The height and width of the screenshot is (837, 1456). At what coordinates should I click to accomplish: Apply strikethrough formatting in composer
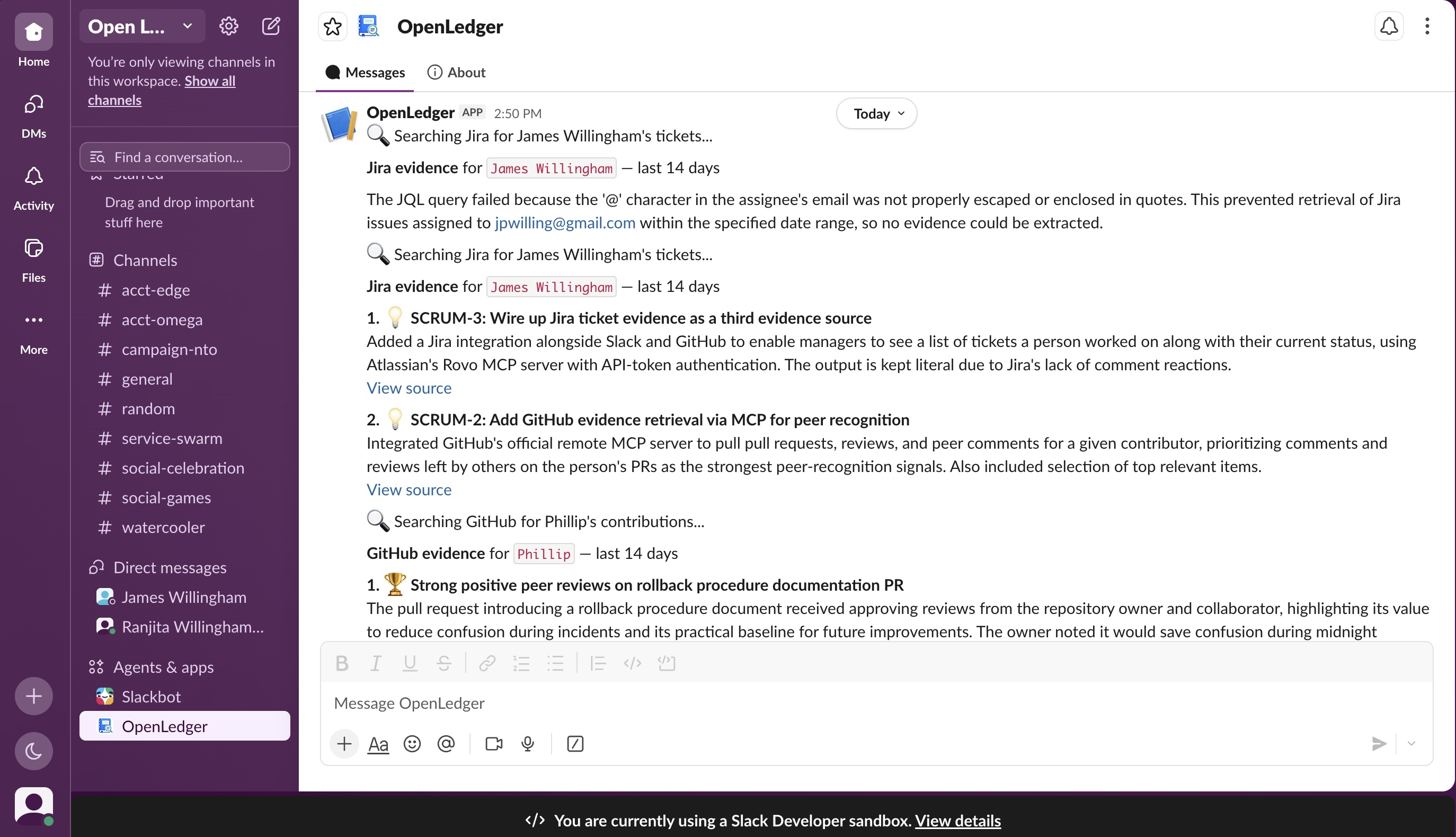point(444,663)
